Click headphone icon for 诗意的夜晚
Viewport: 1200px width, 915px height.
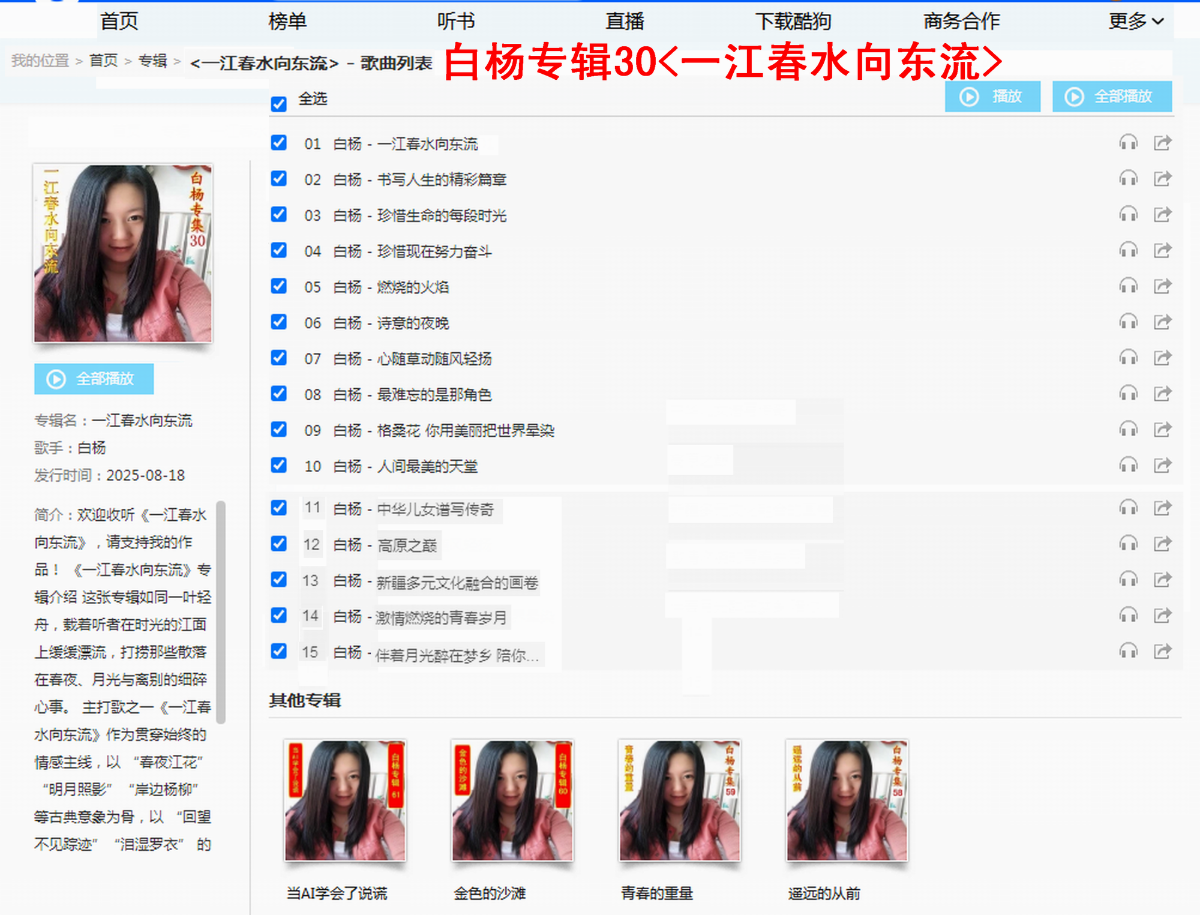1129,322
